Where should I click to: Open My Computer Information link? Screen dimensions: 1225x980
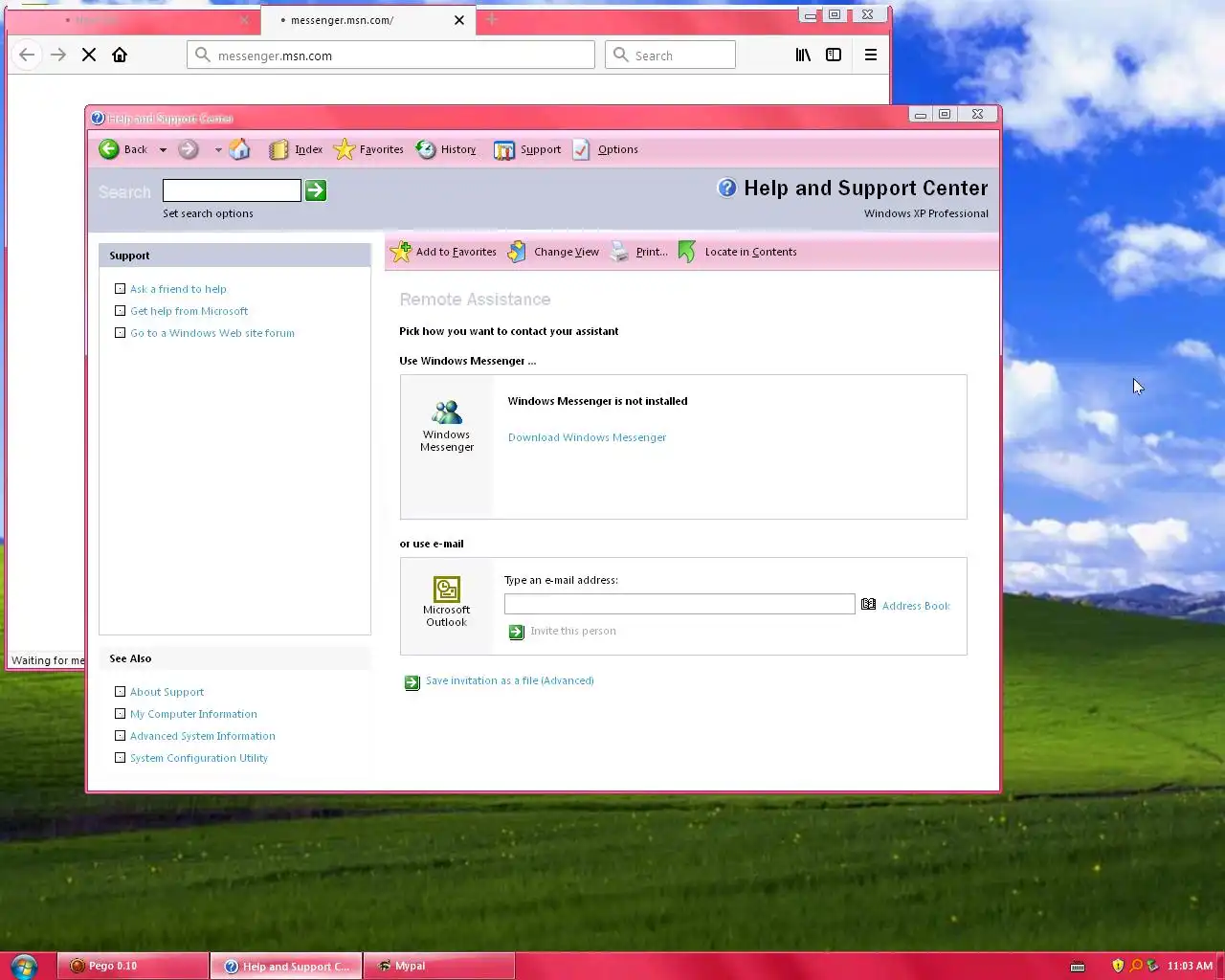click(x=193, y=714)
